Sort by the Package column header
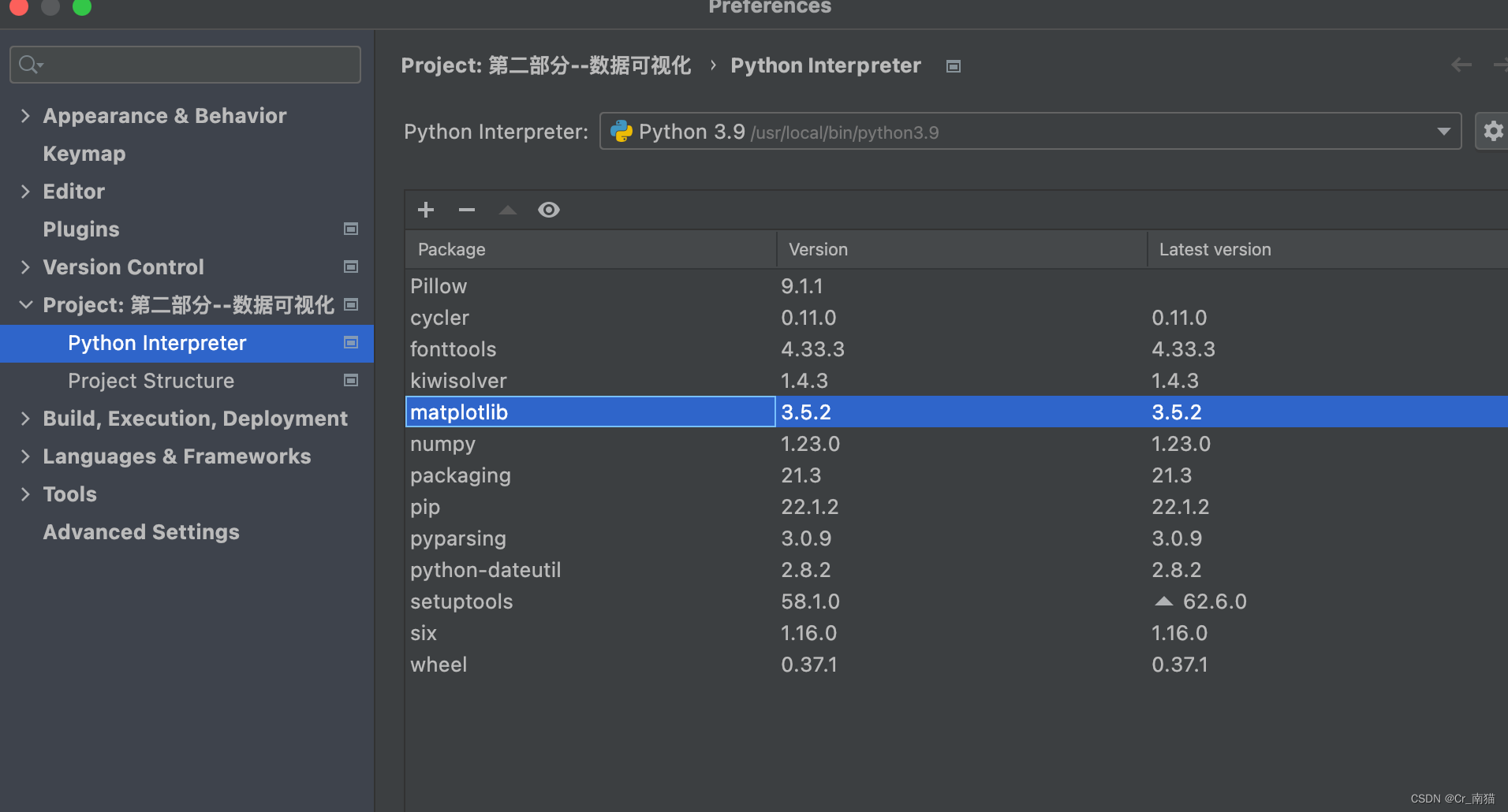Image resolution: width=1508 pixels, height=812 pixels. (591, 249)
